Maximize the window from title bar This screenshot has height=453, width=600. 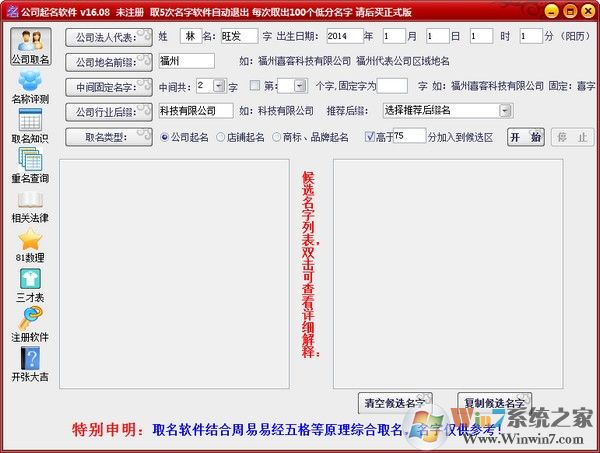coord(570,11)
